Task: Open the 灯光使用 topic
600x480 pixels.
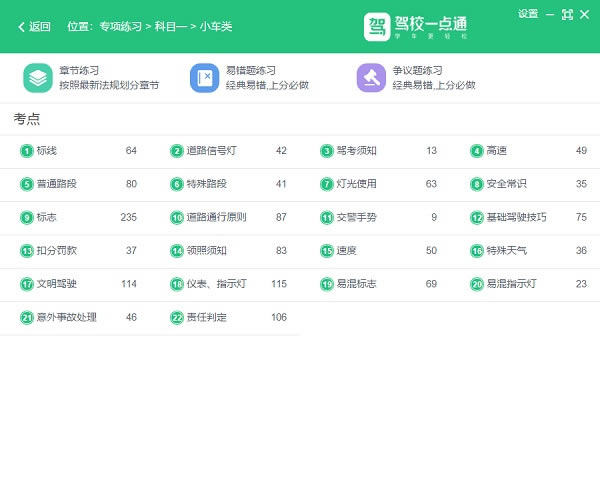Action: tap(356, 184)
